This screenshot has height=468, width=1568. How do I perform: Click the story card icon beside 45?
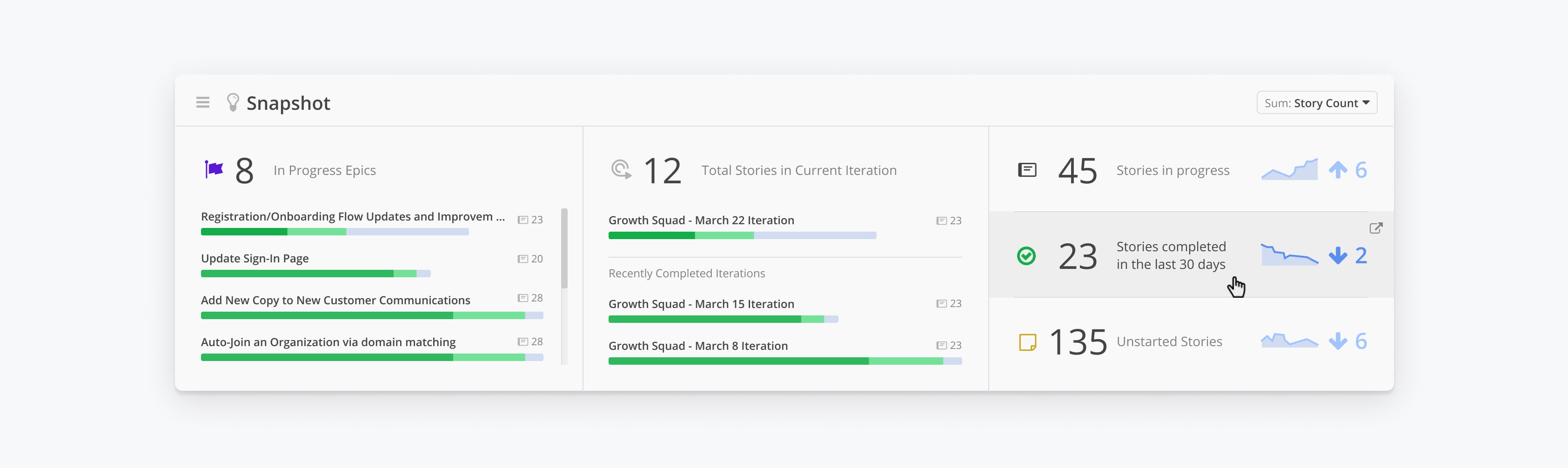(x=1027, y=170)
